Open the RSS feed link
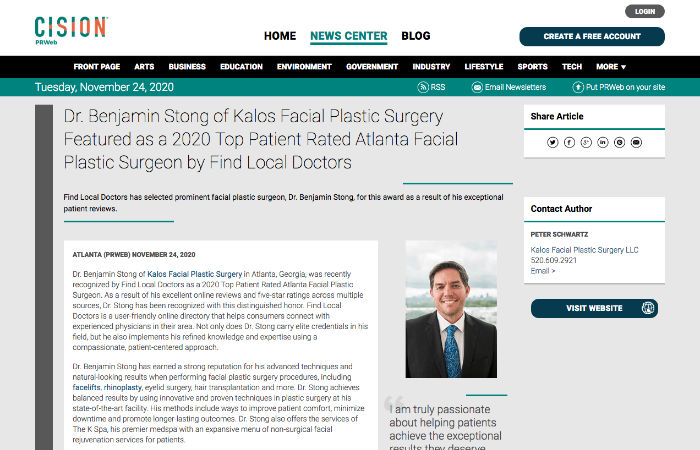 click(431, 87)
